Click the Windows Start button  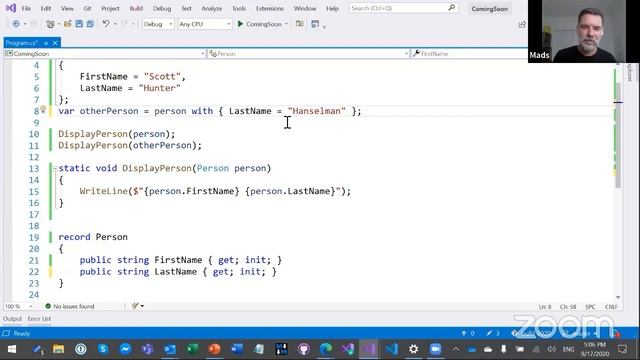pyautogui.click(x=12, y=349)
